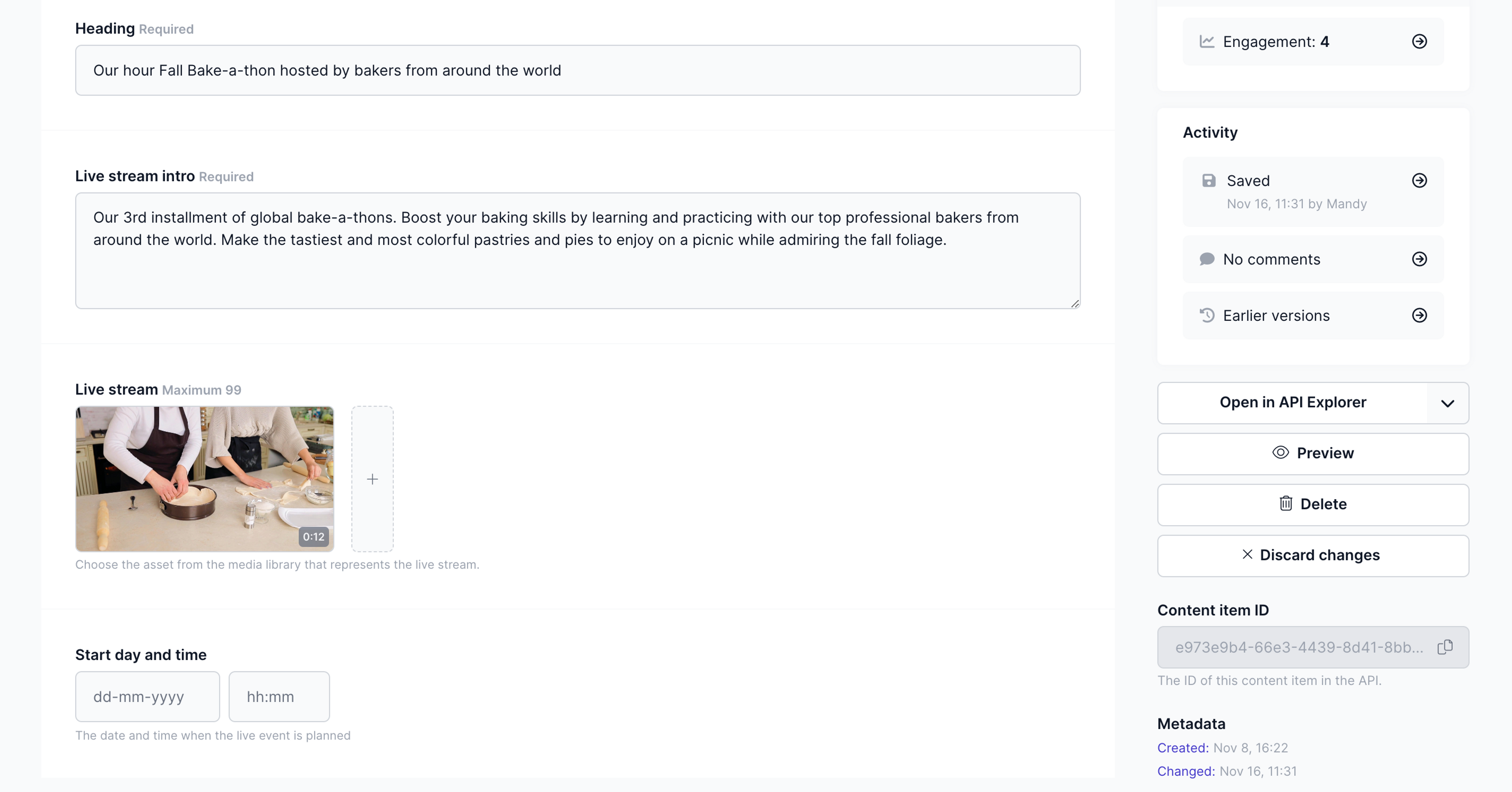Open the No comments arrow icon
Viewport: 1512px width, 792px height.
[1419, 259]
